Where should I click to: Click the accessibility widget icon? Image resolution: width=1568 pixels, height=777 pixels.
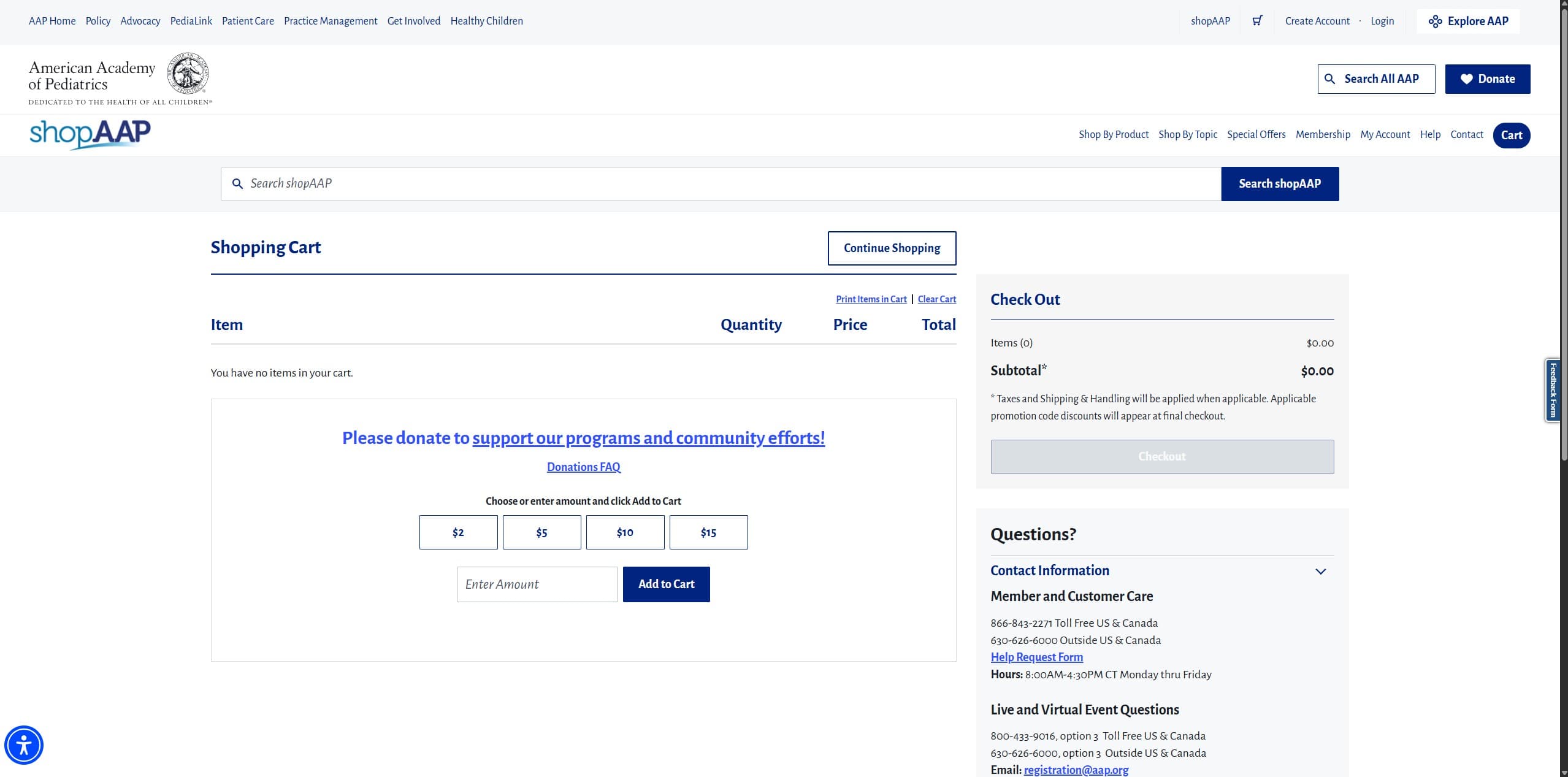point(24,745)
